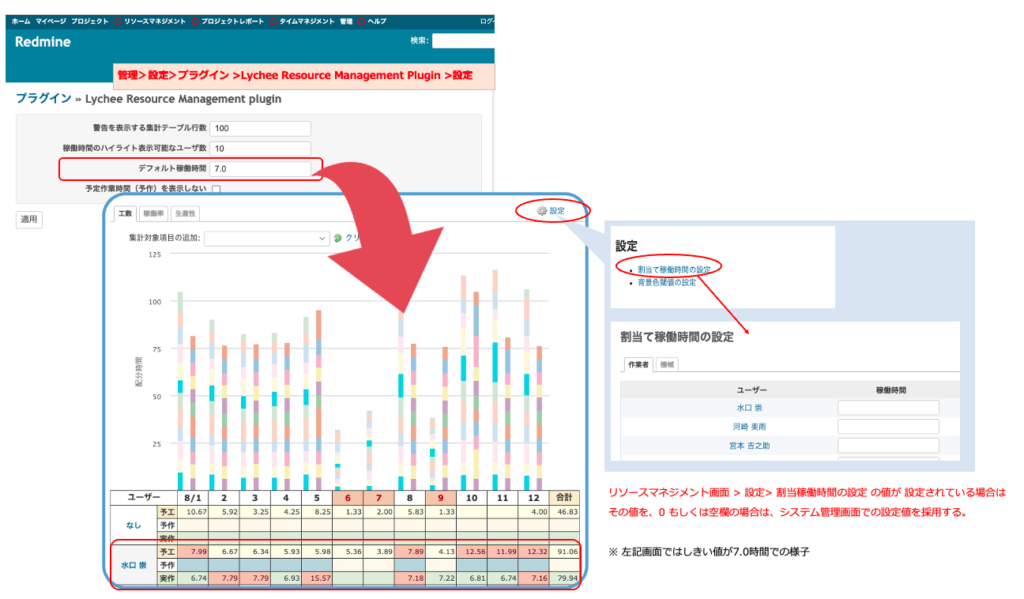The image size is (1024, 599).
Task: Click user link 水口 崇 in settings table
Action: tap(750, 408)
